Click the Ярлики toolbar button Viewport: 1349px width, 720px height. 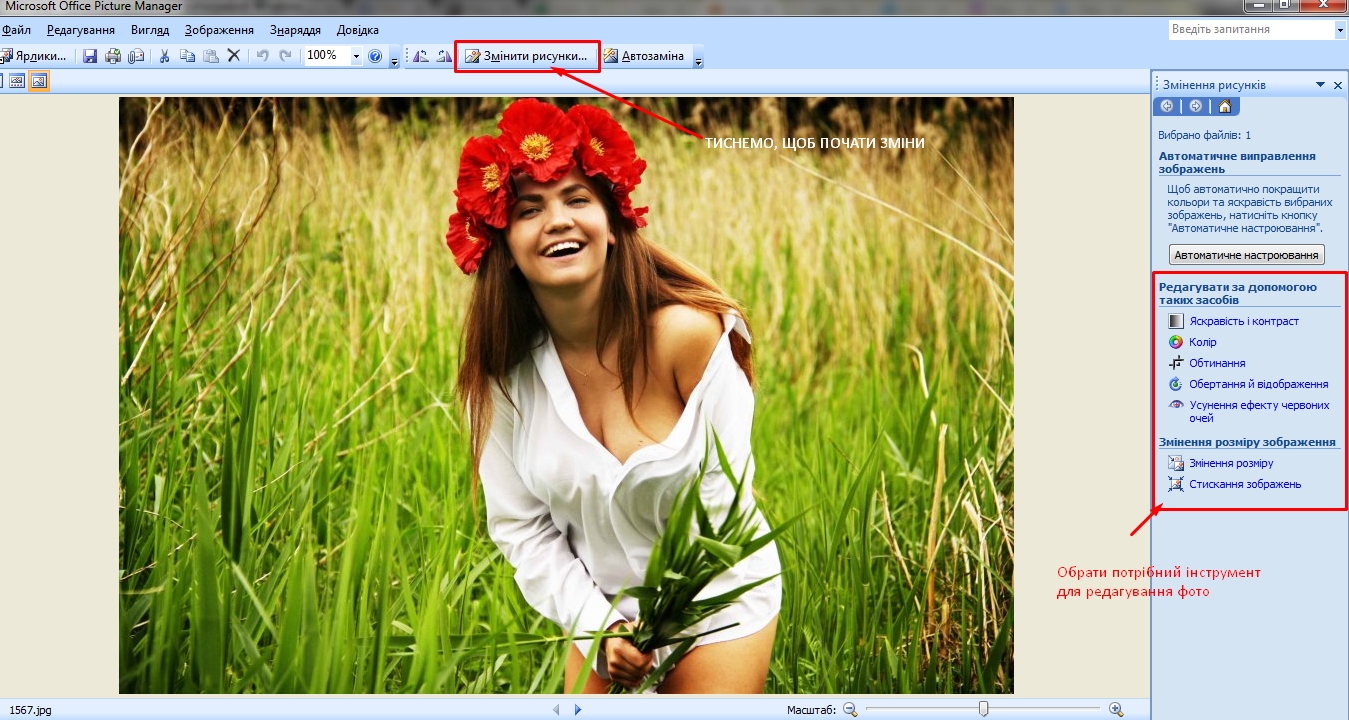point(35,56)
